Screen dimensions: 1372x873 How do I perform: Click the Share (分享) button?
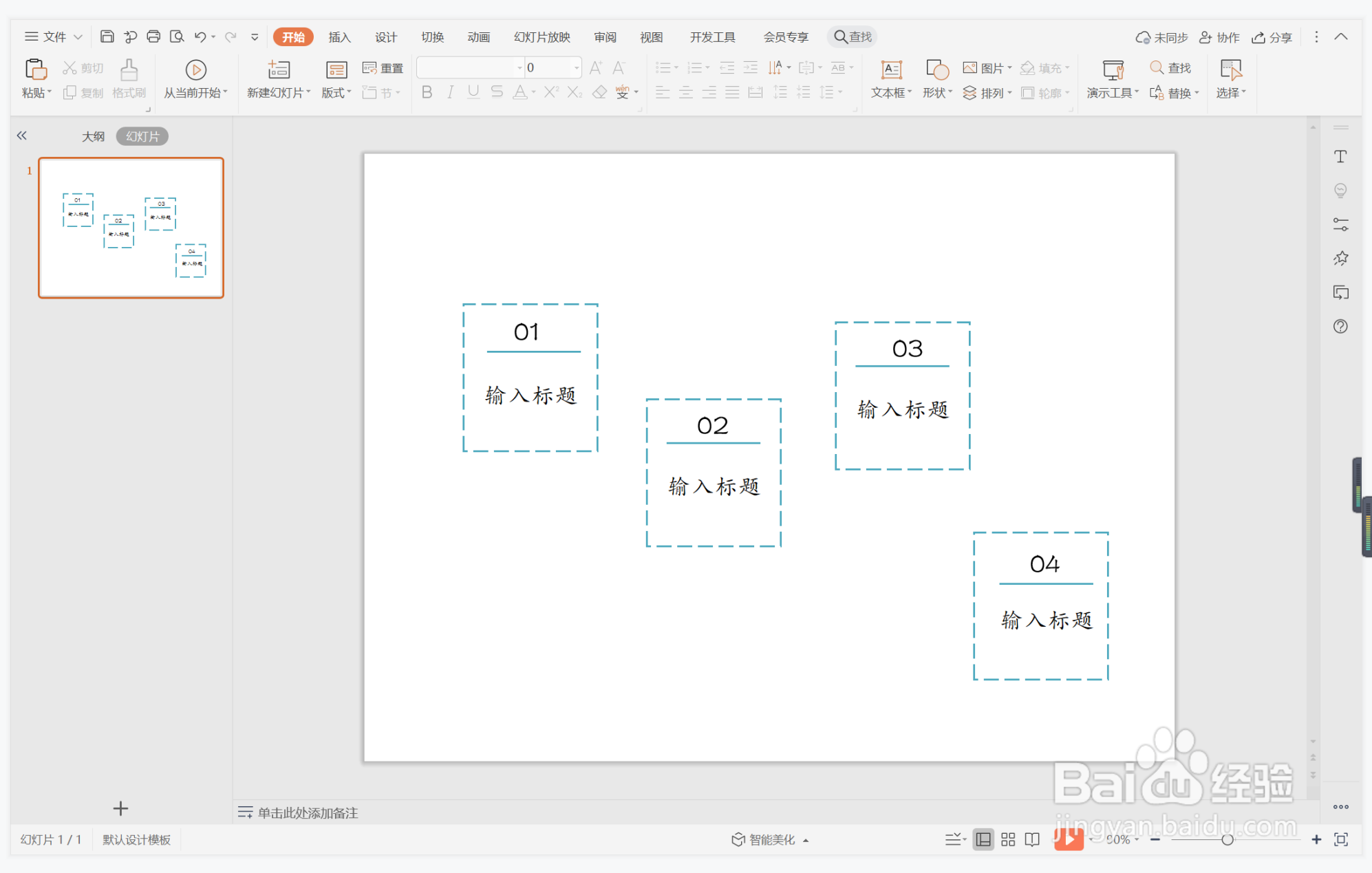pos(1272,37)
